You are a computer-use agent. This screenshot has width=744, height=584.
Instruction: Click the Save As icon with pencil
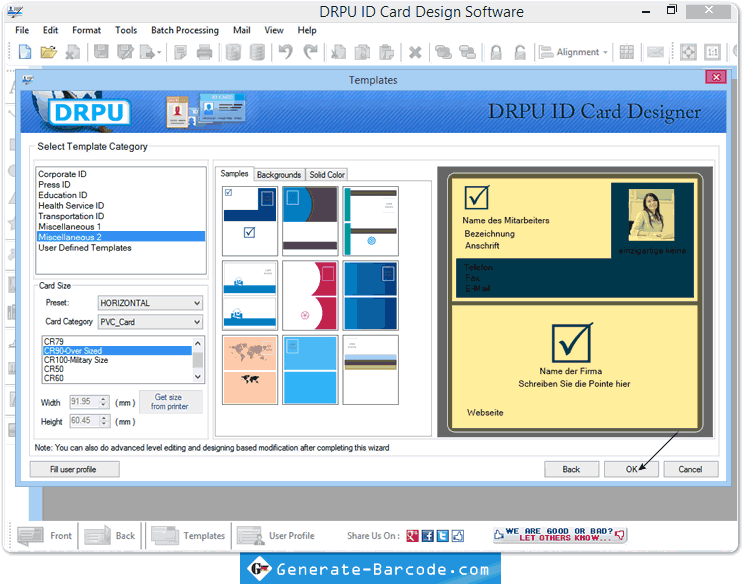click(125, 52)
